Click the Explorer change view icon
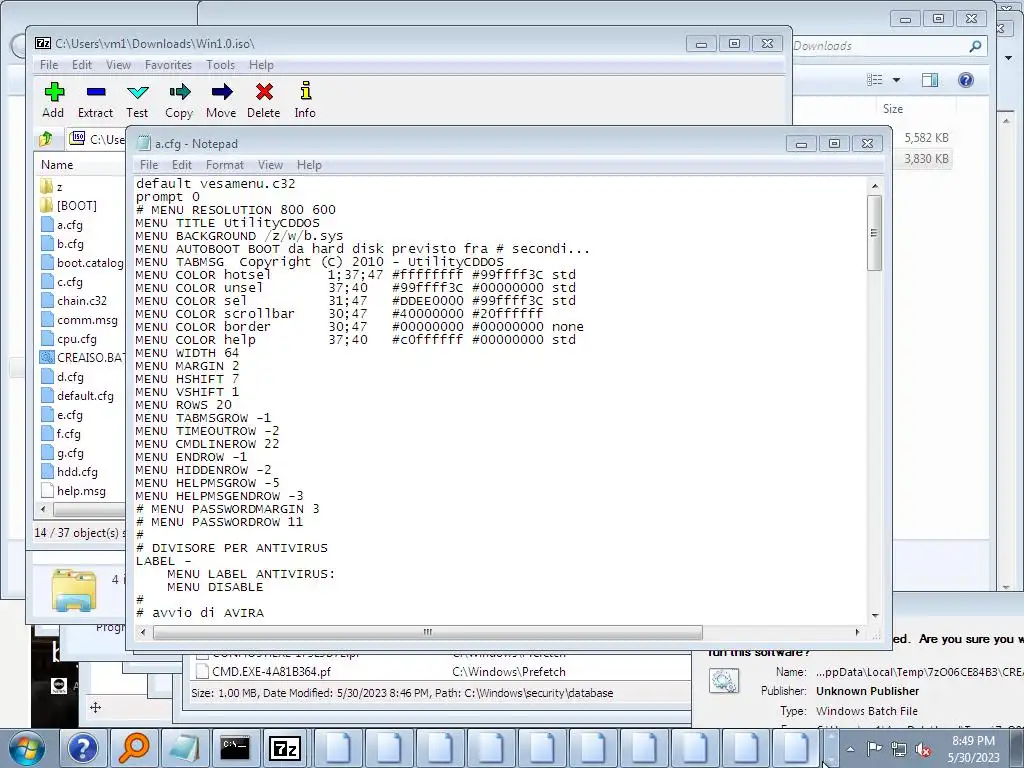 coord(874,80)
